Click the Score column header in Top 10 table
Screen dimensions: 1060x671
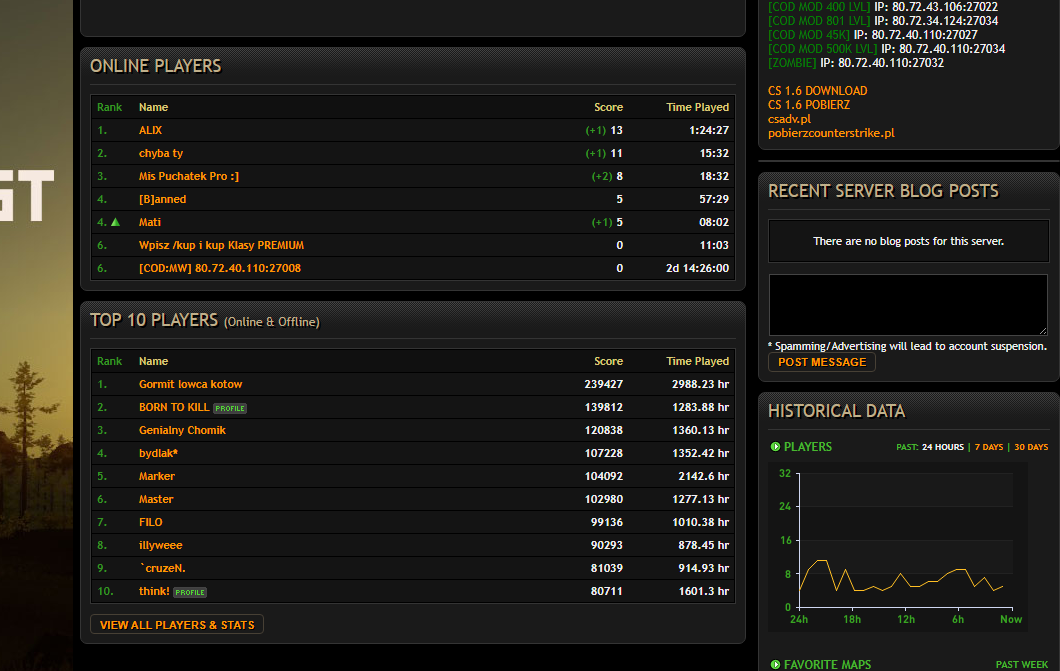tap(608, 361)
